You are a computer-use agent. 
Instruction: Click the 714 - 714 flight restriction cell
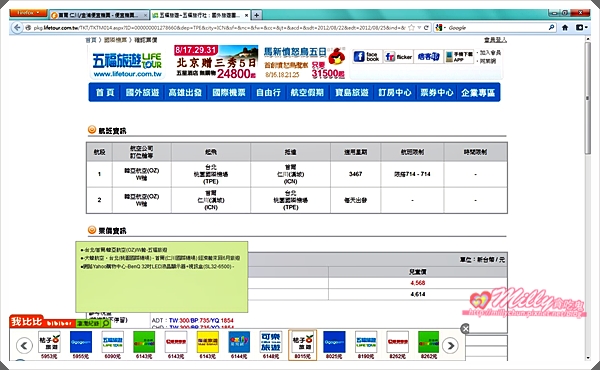pos(412,174)
